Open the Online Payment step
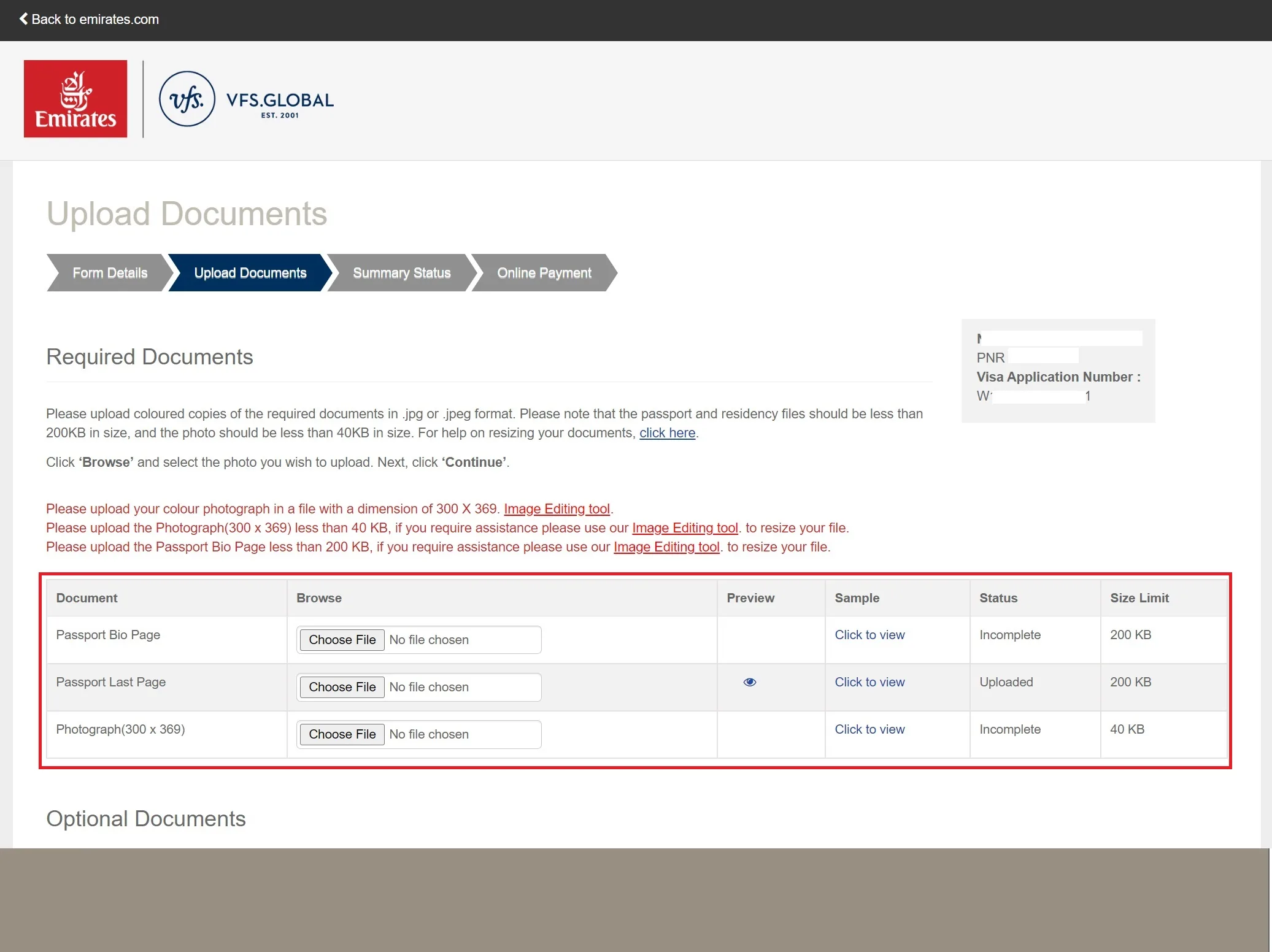1272x952 pixels. tap(544, 273)
